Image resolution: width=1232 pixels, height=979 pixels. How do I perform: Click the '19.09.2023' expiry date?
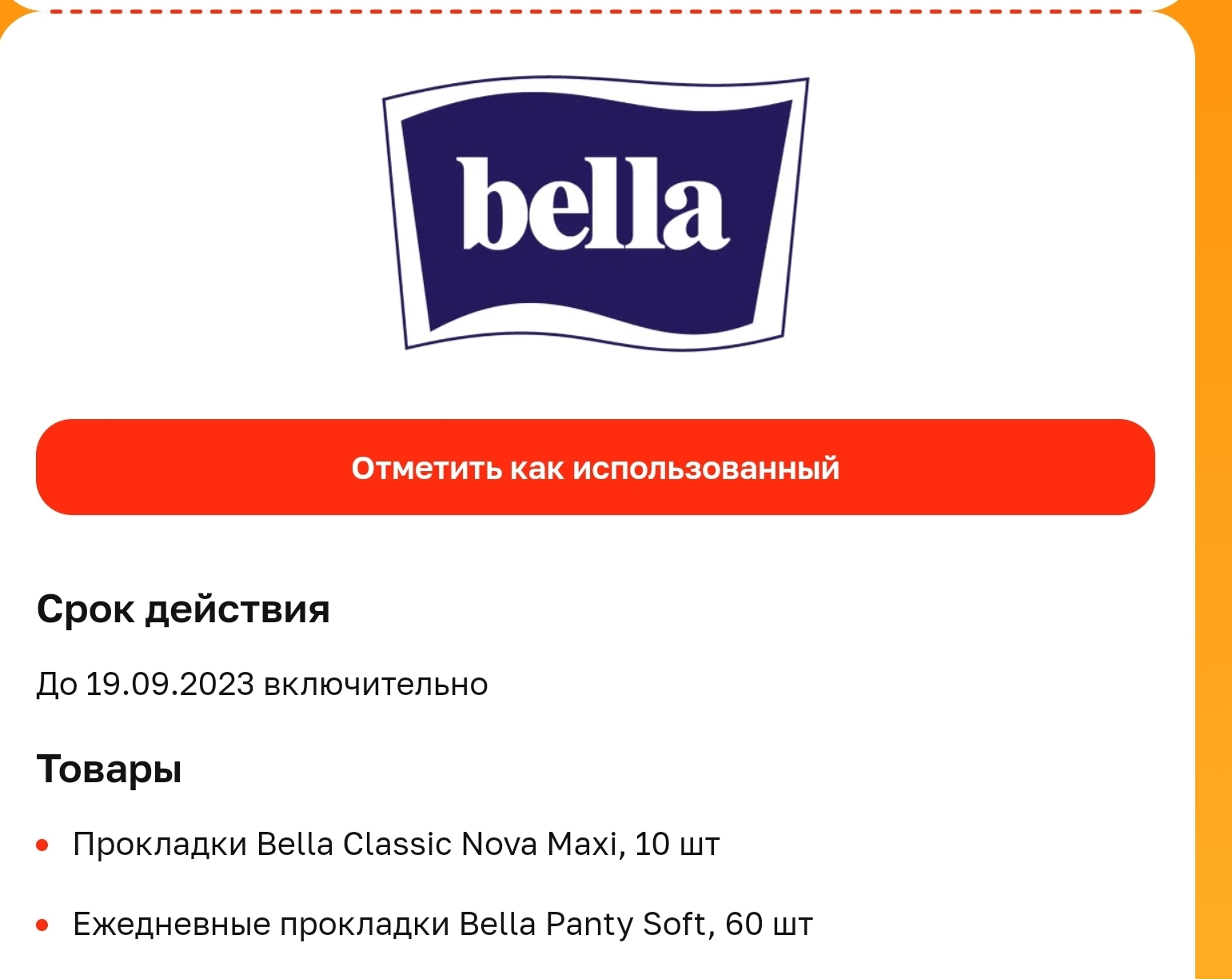pyautogui.click(x=169, y=685)
